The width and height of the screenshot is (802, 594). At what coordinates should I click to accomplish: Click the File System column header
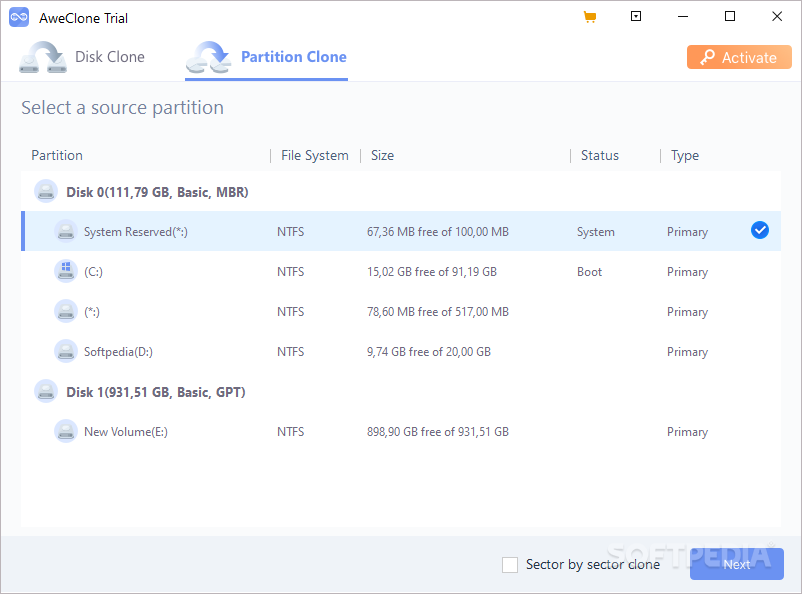click(315, 156)
